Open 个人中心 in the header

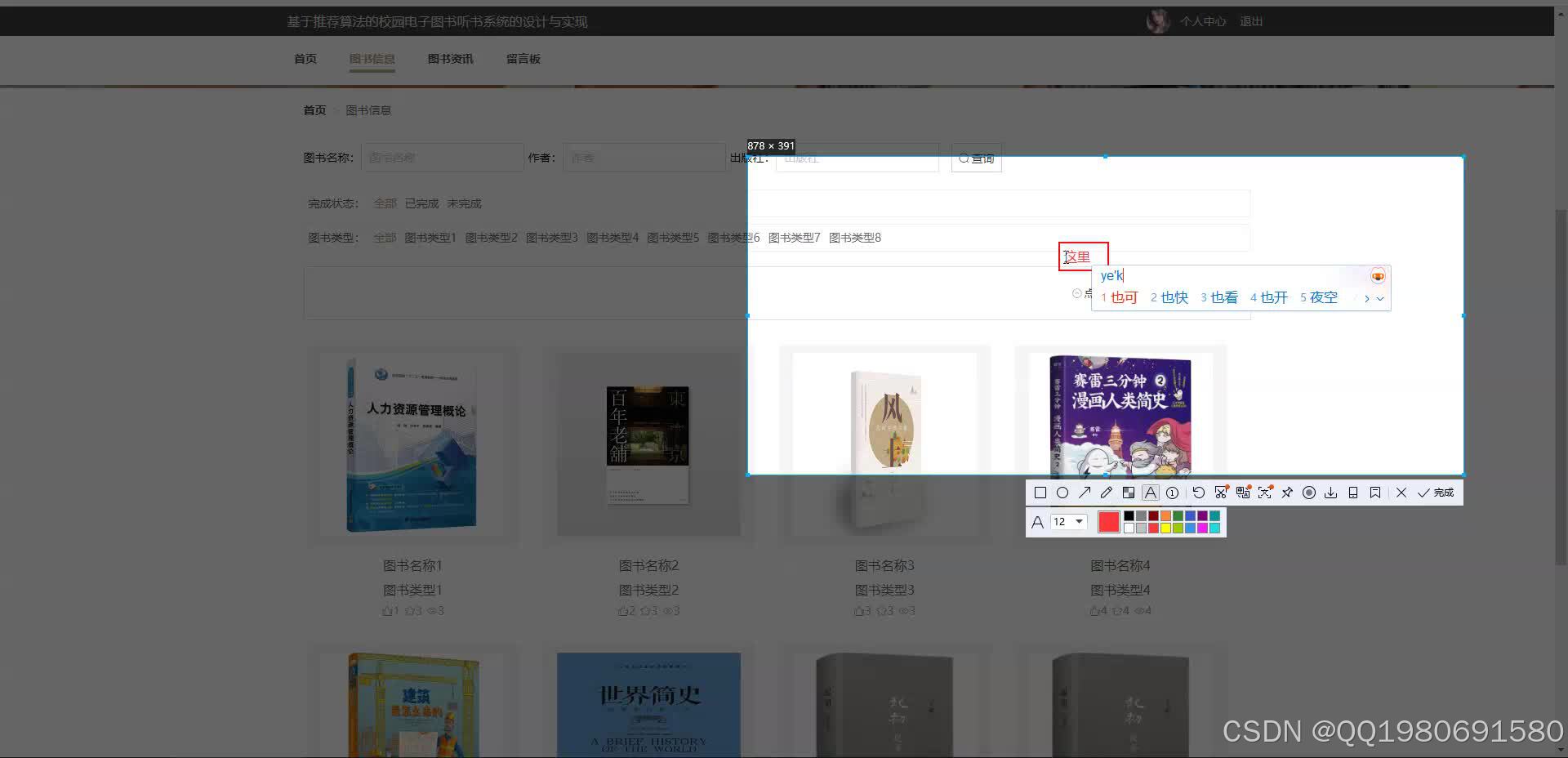[1203, 21]
